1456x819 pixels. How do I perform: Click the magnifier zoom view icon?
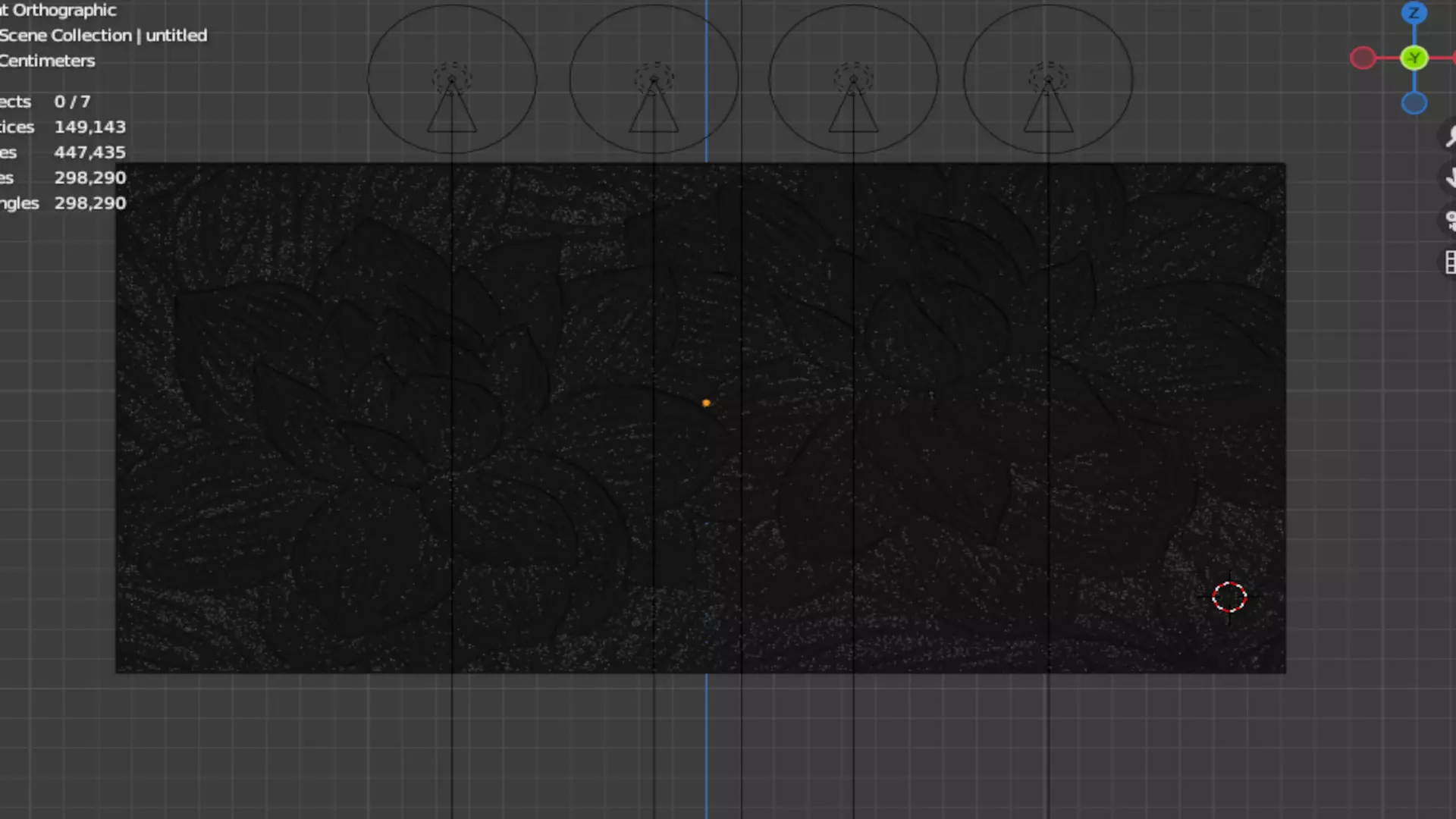pyautogui.click(x=1450, y=136)
